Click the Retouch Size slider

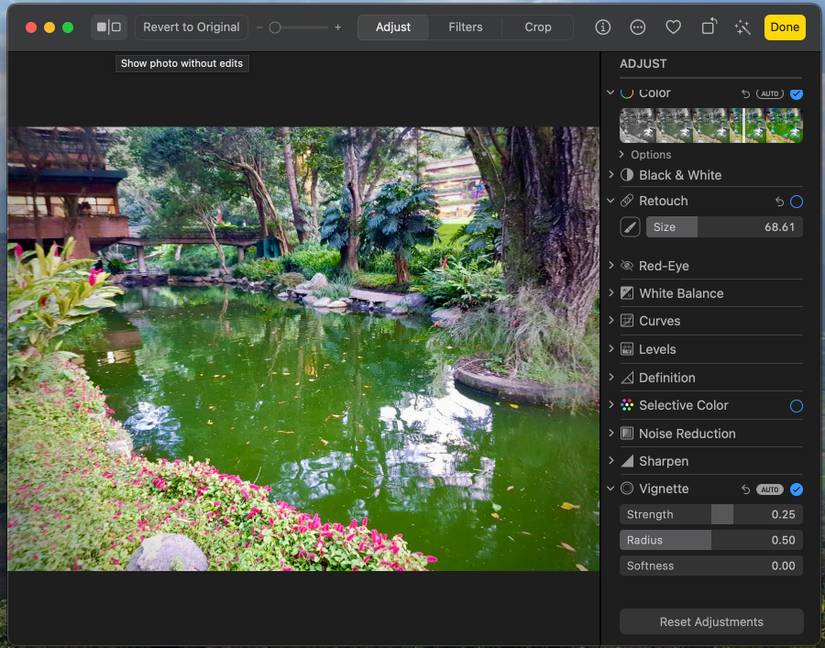pyautogui.click(x=724, y=227)
